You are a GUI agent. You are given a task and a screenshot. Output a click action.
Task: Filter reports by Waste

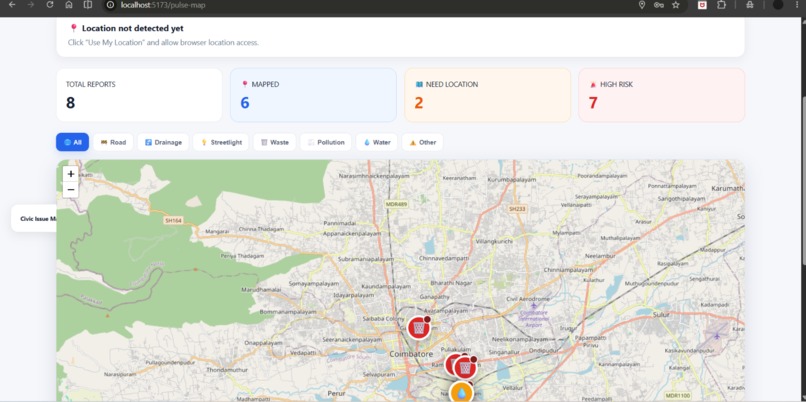274,142
